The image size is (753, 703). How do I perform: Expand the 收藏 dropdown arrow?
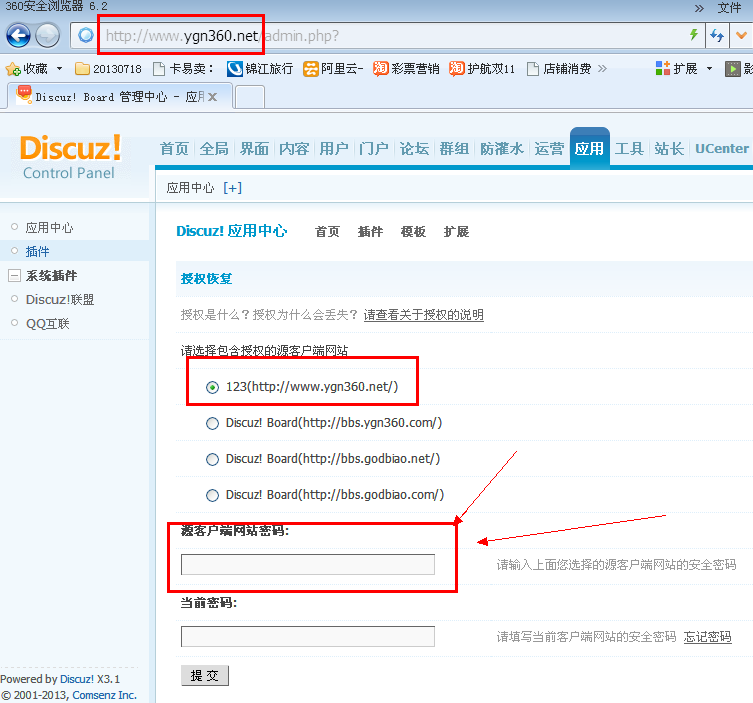(60, 69)
